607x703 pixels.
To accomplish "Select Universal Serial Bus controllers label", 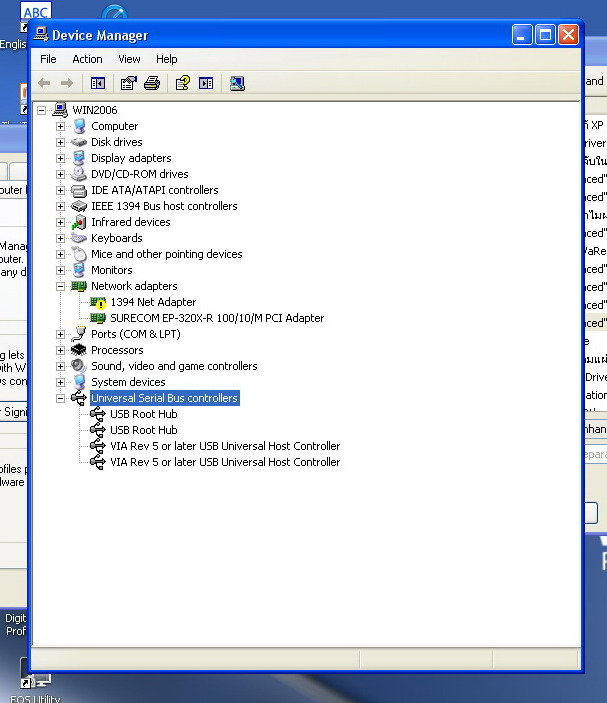I will click(165, 398).
